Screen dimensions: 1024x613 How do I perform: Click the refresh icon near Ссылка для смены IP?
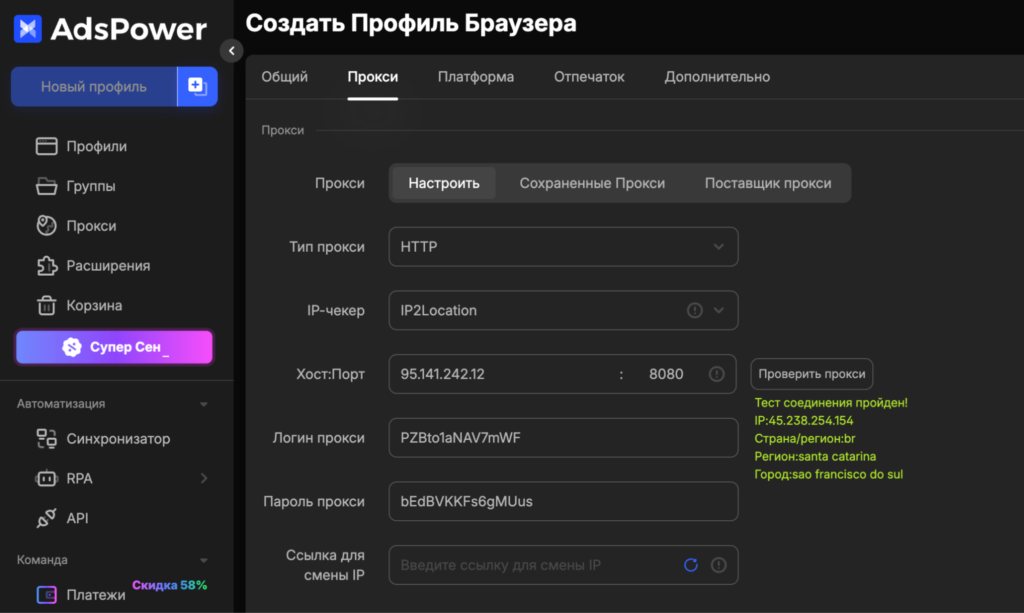click(x=691, y=565)
